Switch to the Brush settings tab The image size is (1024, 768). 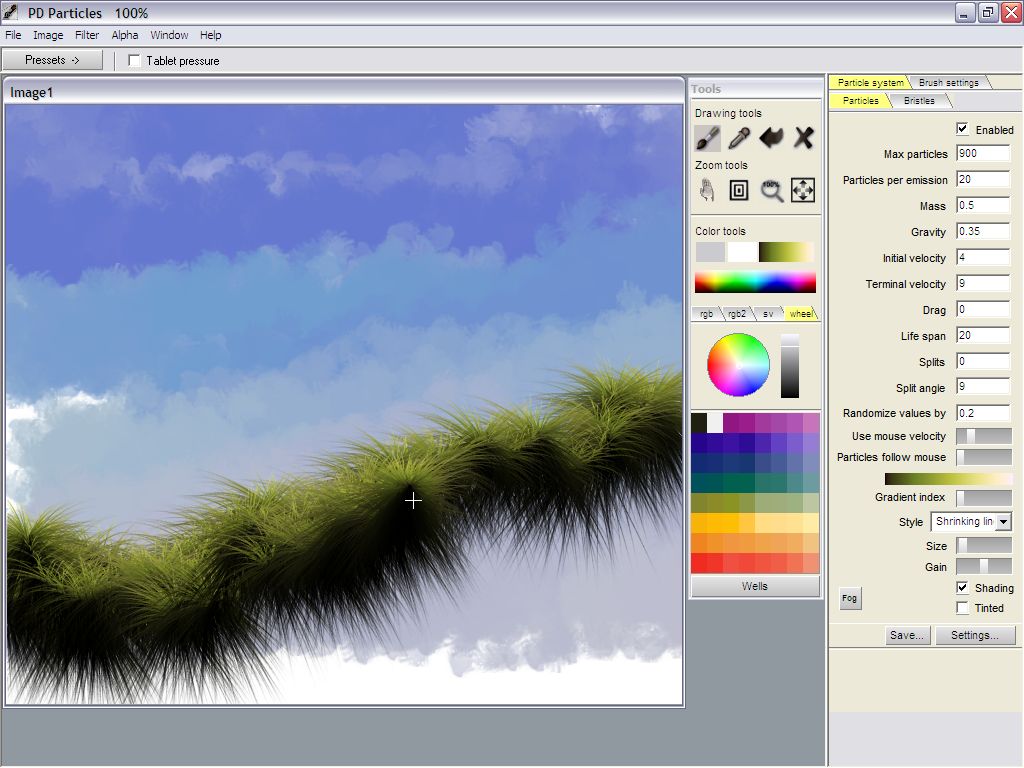click(x=948, y=82)
